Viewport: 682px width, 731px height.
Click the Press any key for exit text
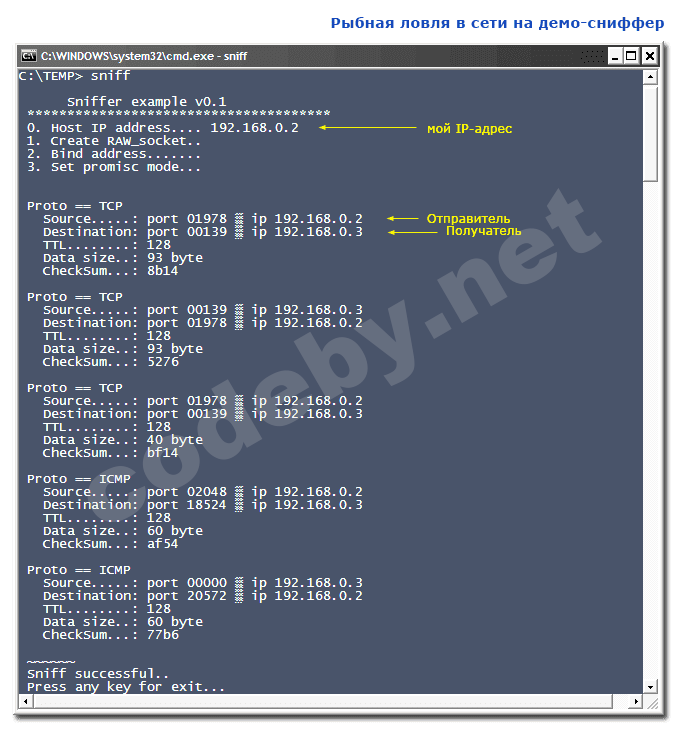pyautogui.click(x=126, y=687)
